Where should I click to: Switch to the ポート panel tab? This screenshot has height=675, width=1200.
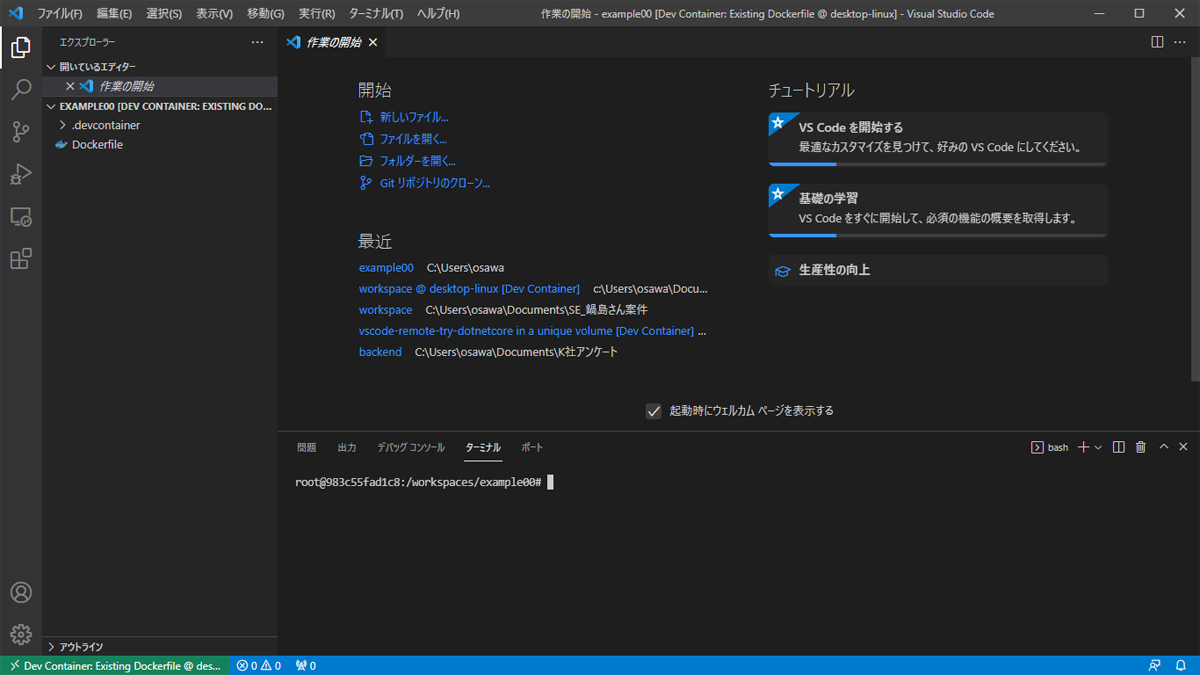532,447
